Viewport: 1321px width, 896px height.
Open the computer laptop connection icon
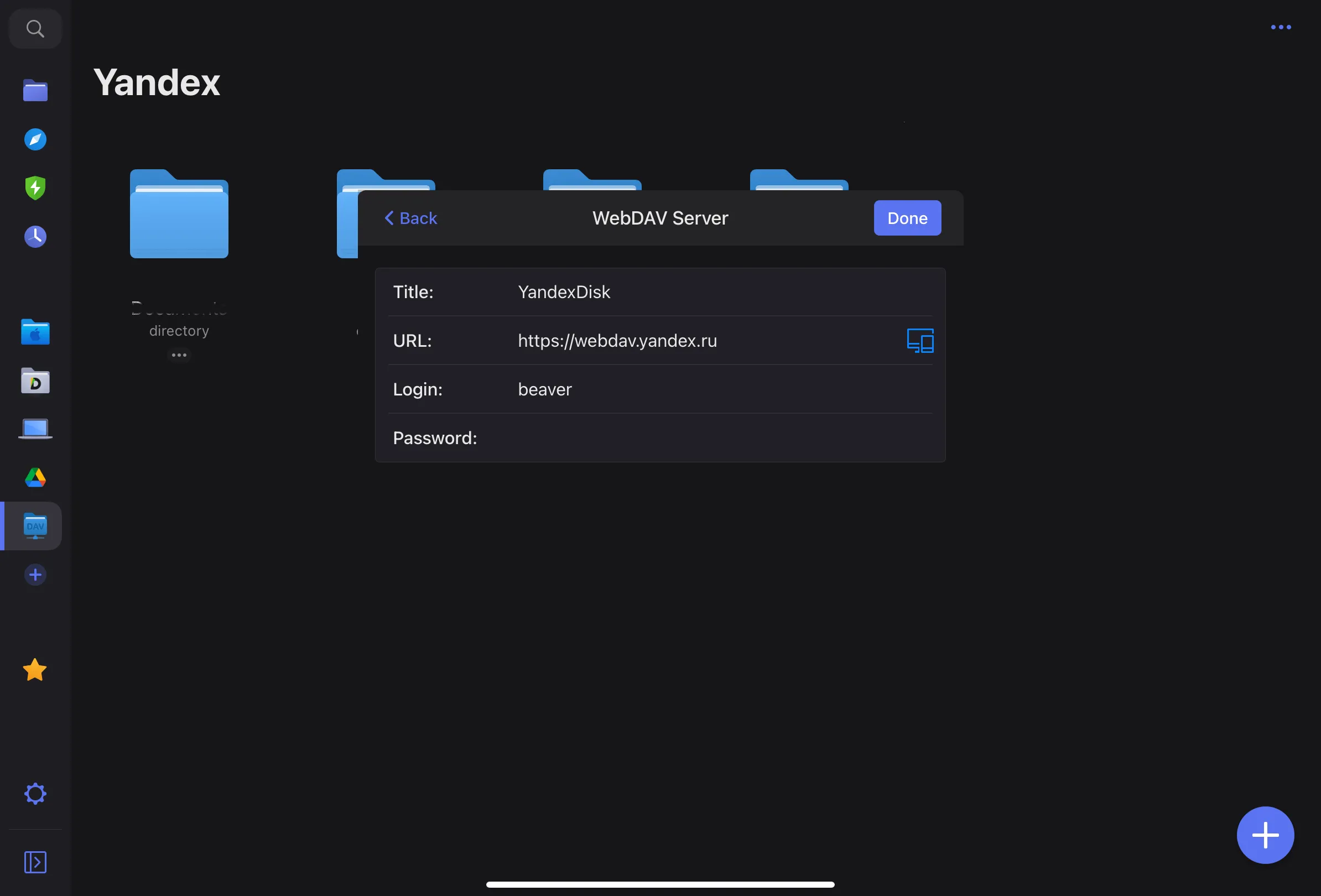(35, 429)
